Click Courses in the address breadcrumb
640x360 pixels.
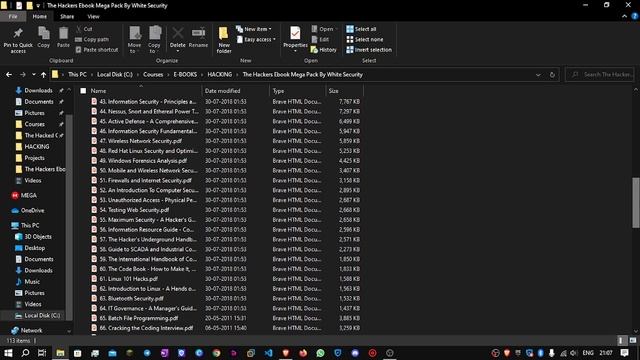153,75
